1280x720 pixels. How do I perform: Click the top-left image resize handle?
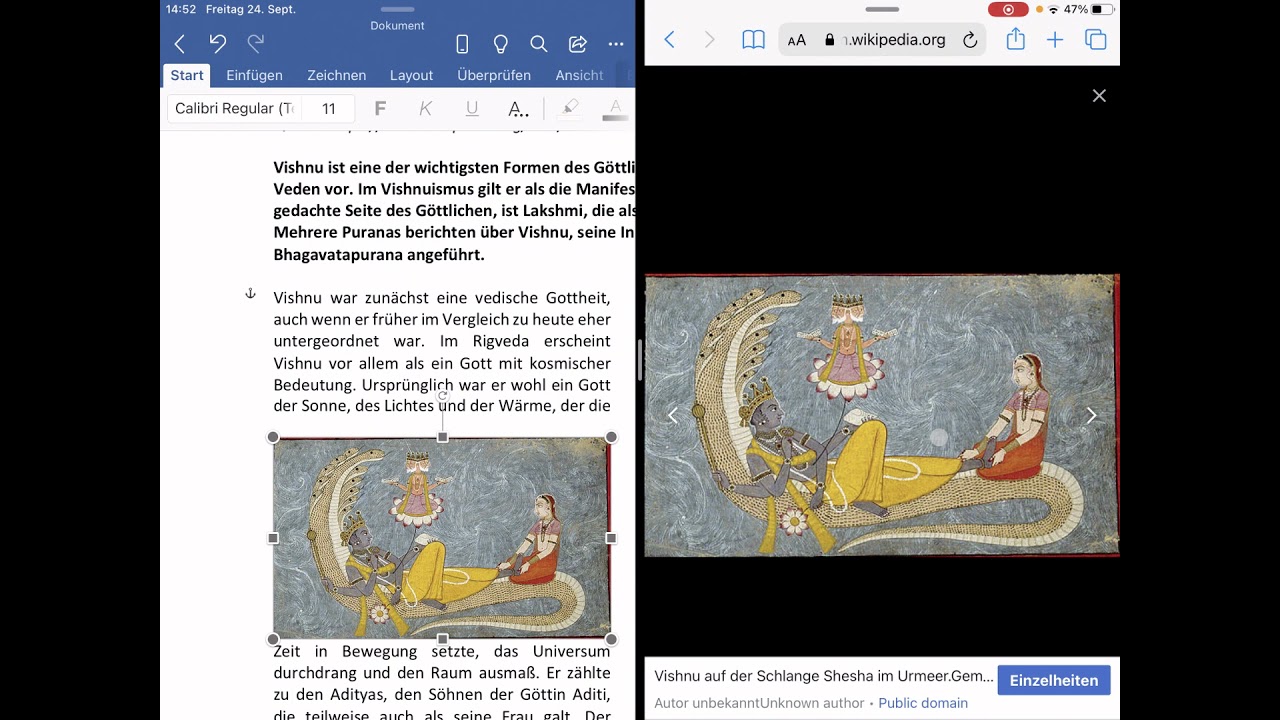tap(273, 437)
